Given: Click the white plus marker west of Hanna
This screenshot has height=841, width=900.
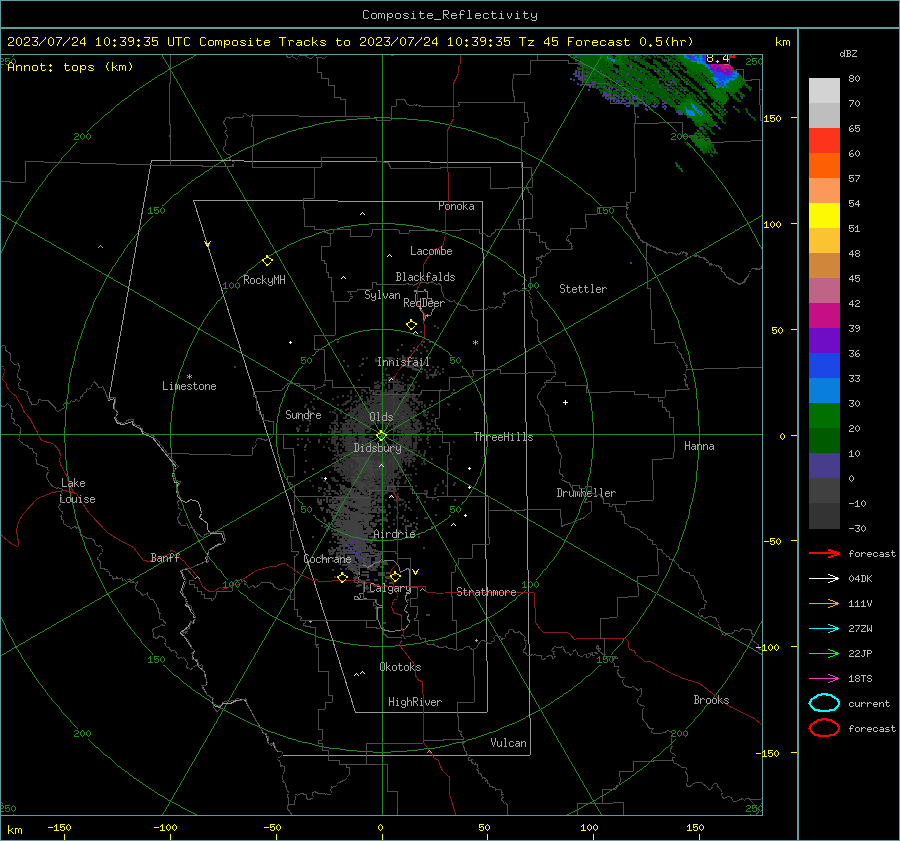Looking at the screenshot, I should coord(565,402).
